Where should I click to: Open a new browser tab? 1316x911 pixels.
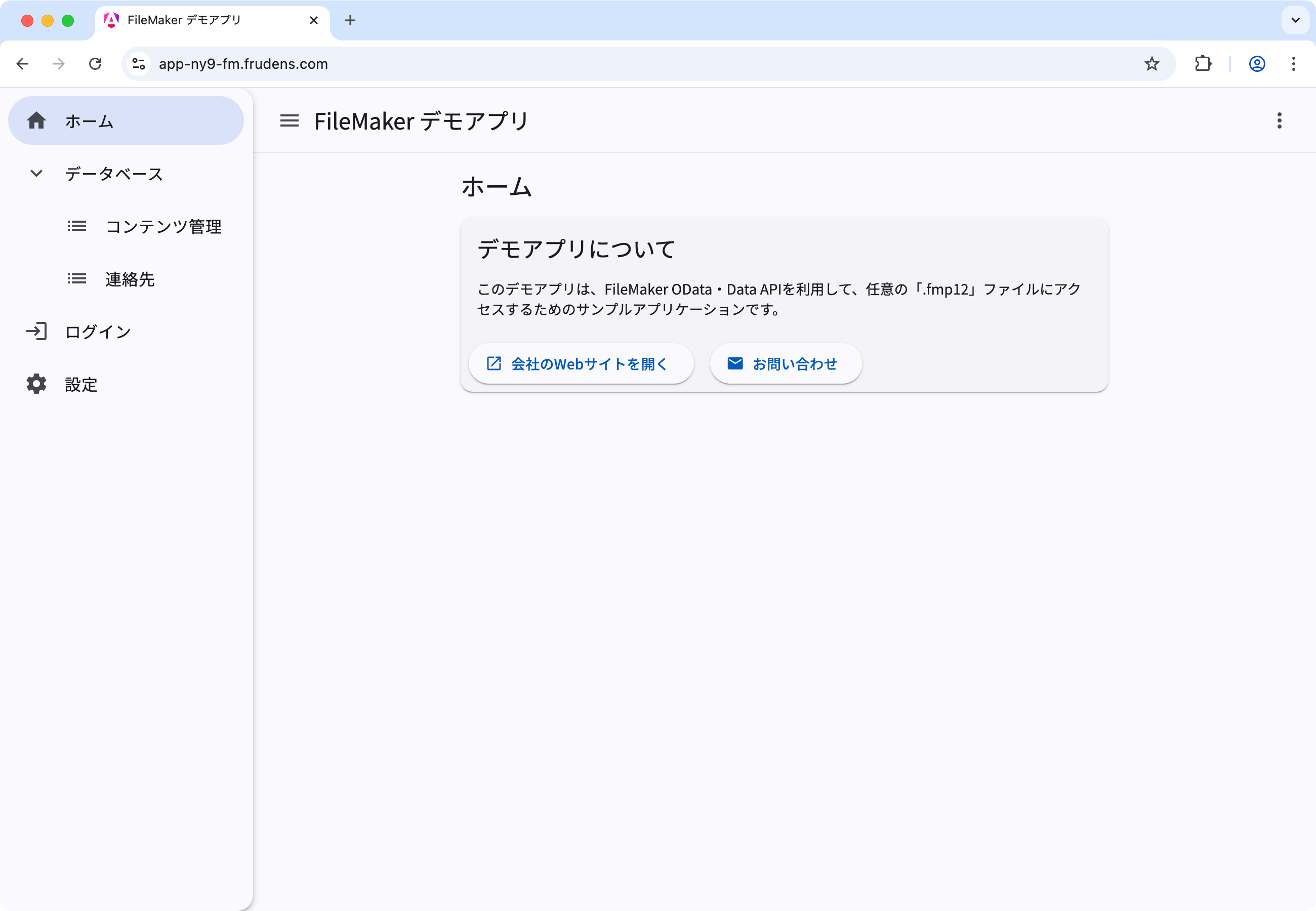pos(350,21)
